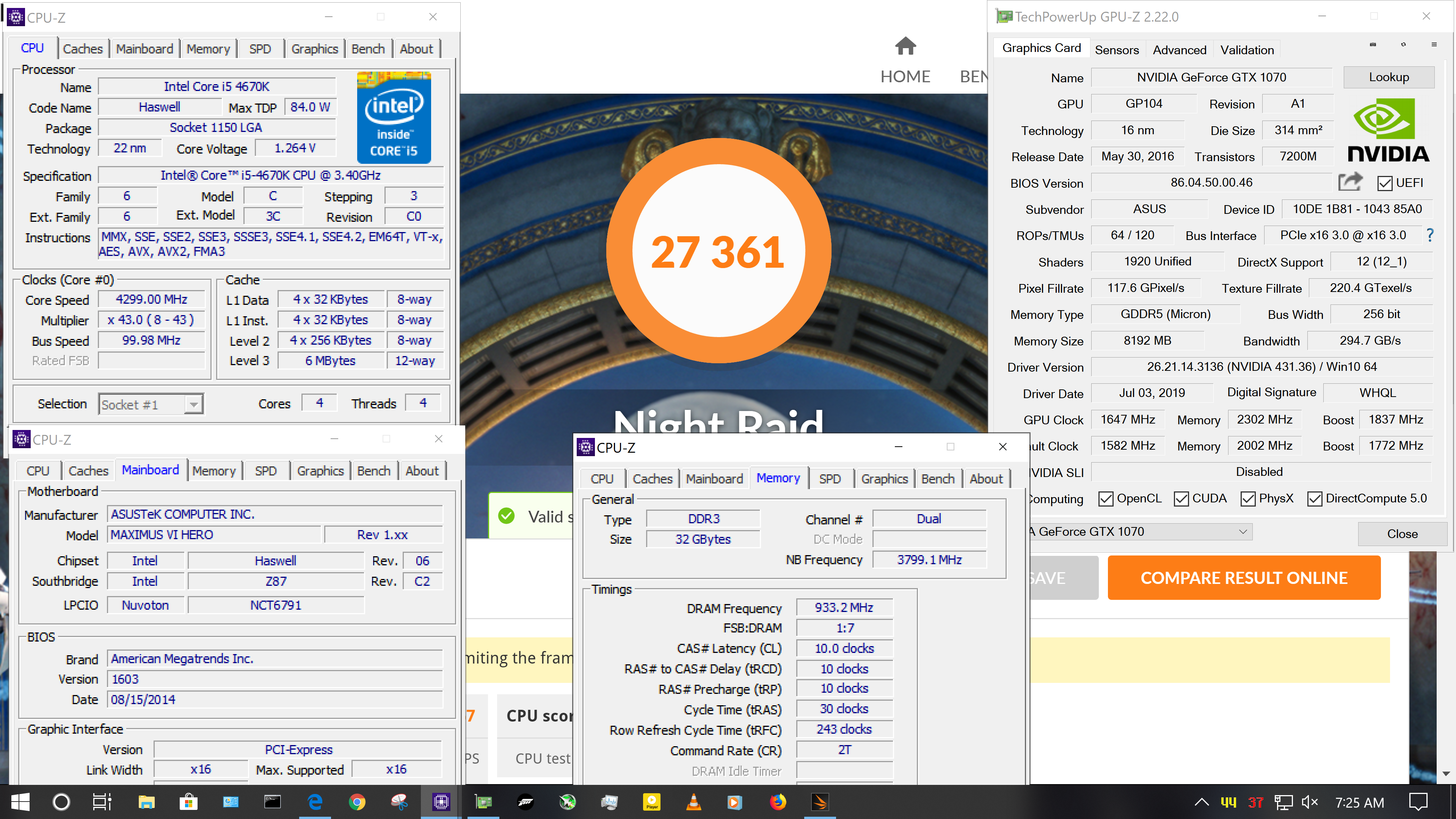
Task: Open File Explorer from the taskbar
Action: tap(146, 802)
